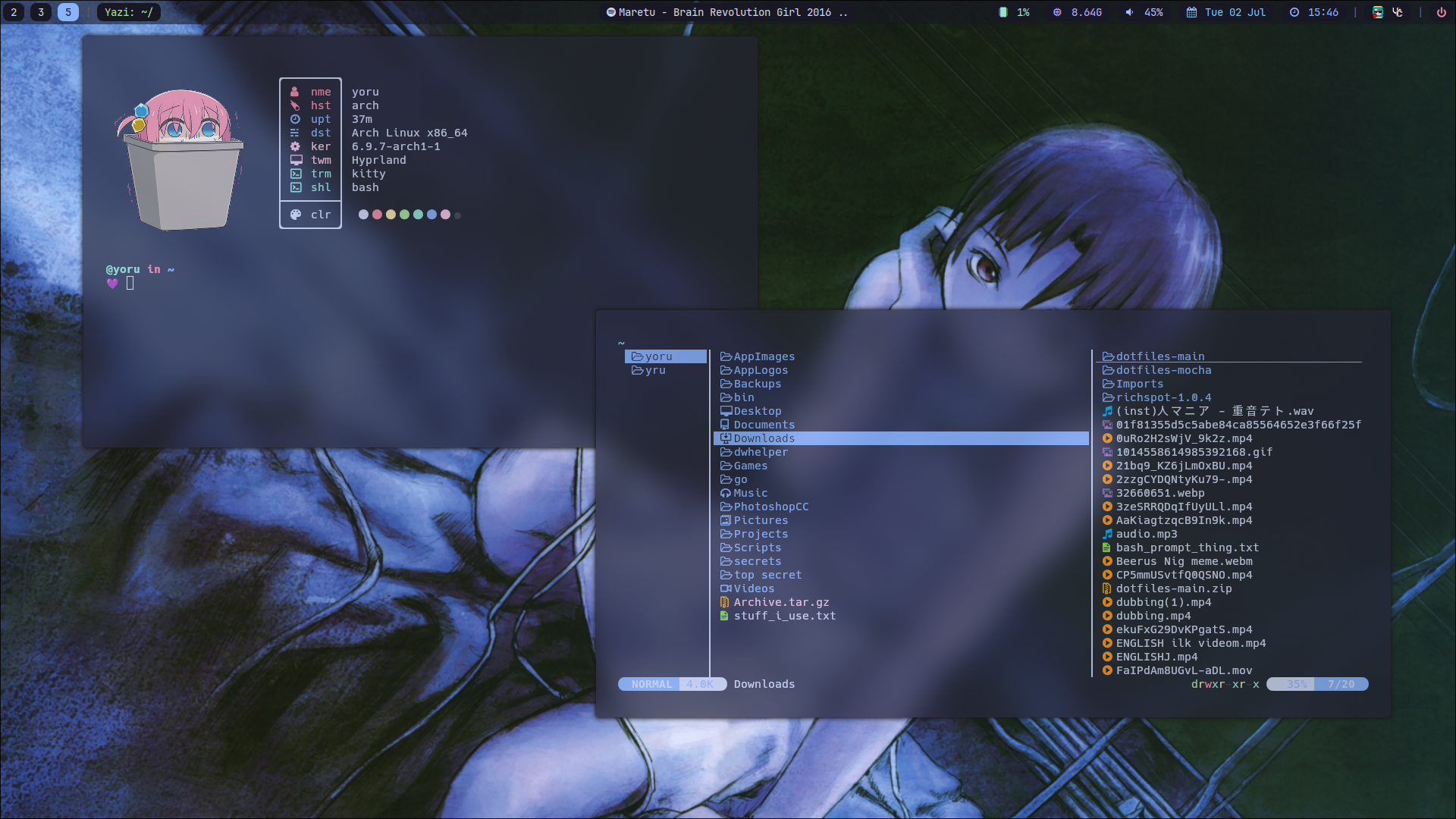The height and width of the screenshot is (819, 1456).
Task: Select the yru folder in parent pane
Action: point(654,370)
